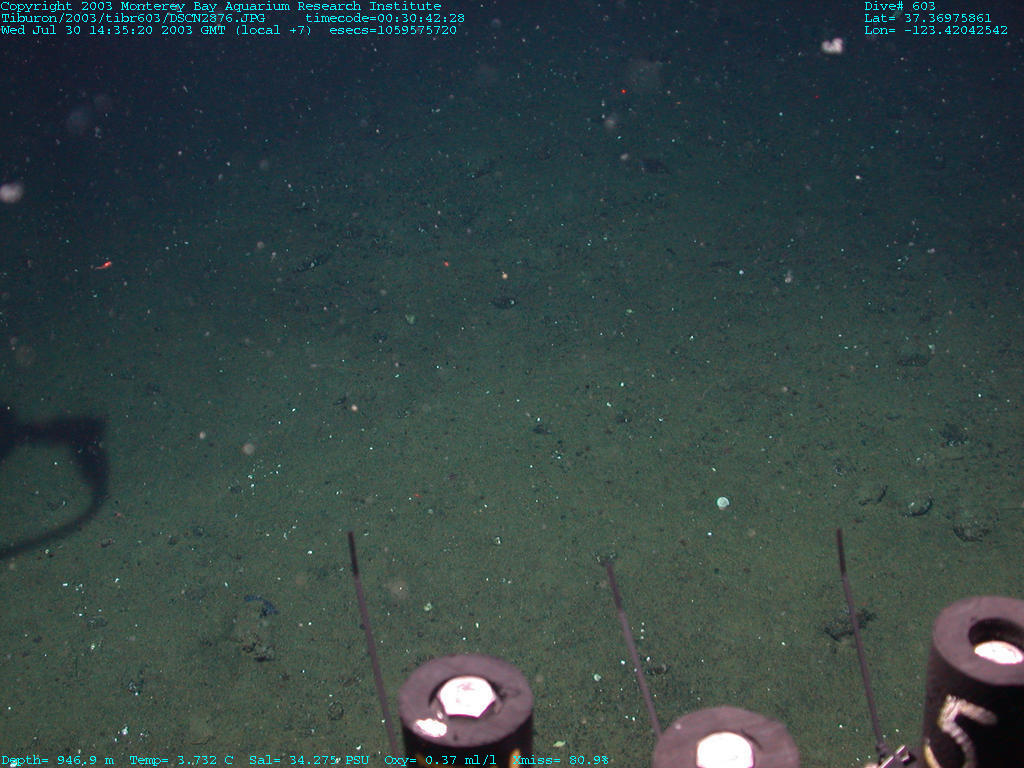Click the Sal= 34.275 PSU readout
1024x768 pixels.
coord(309,760)
